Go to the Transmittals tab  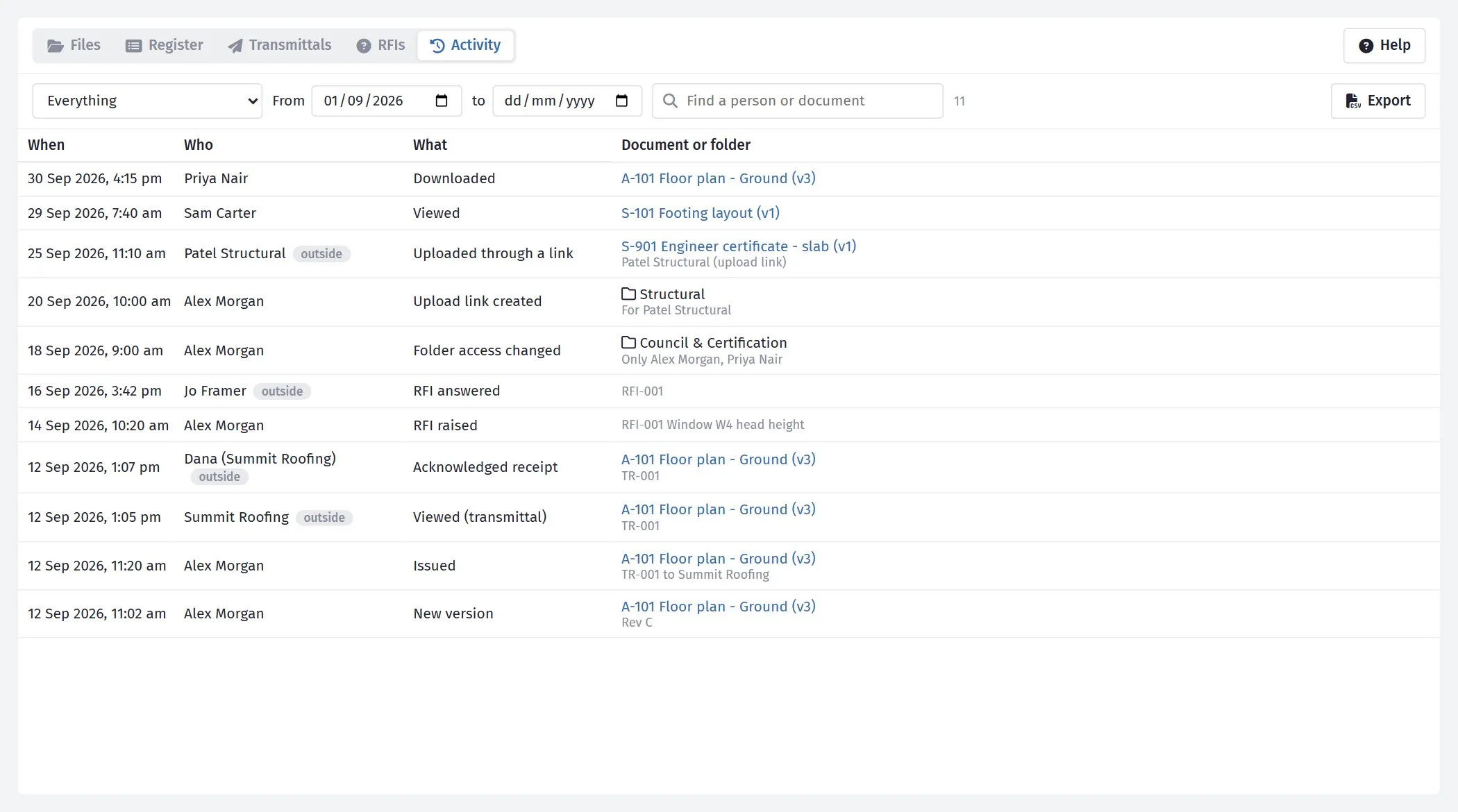[x=280, y=45]
